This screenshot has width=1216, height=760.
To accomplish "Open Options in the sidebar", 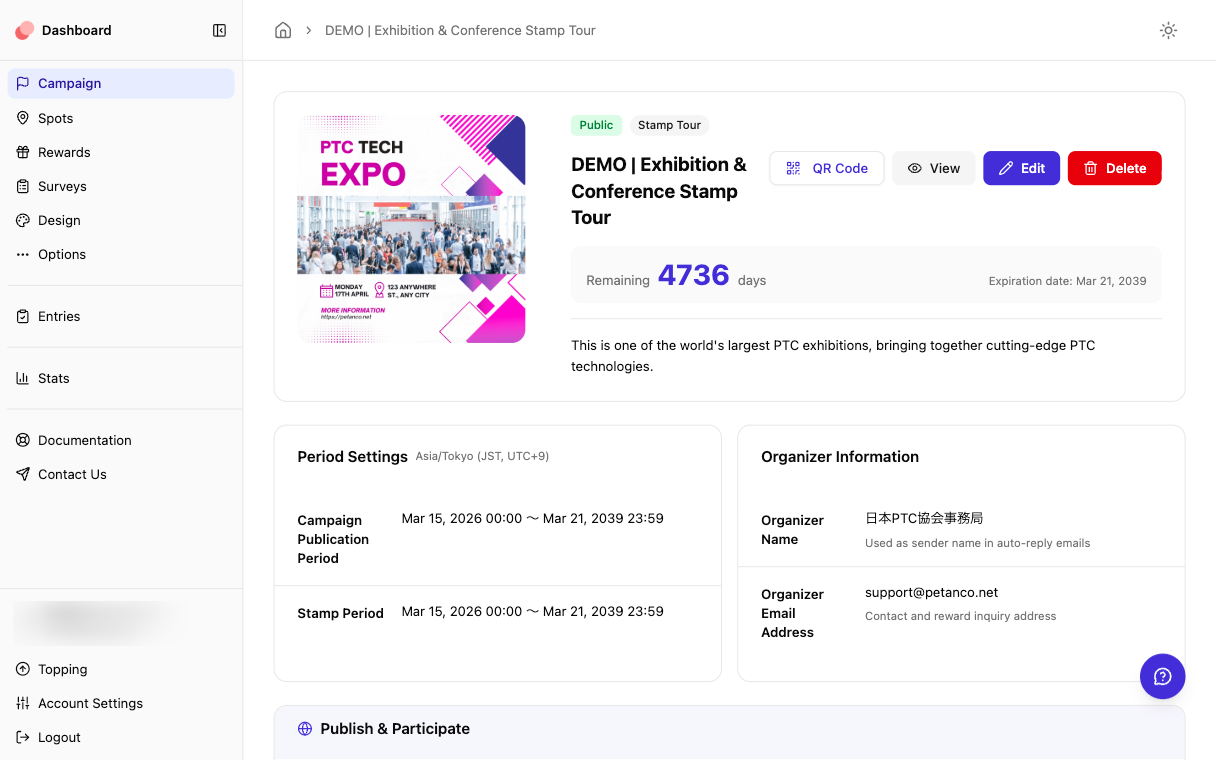I will (x=121, y=254).
